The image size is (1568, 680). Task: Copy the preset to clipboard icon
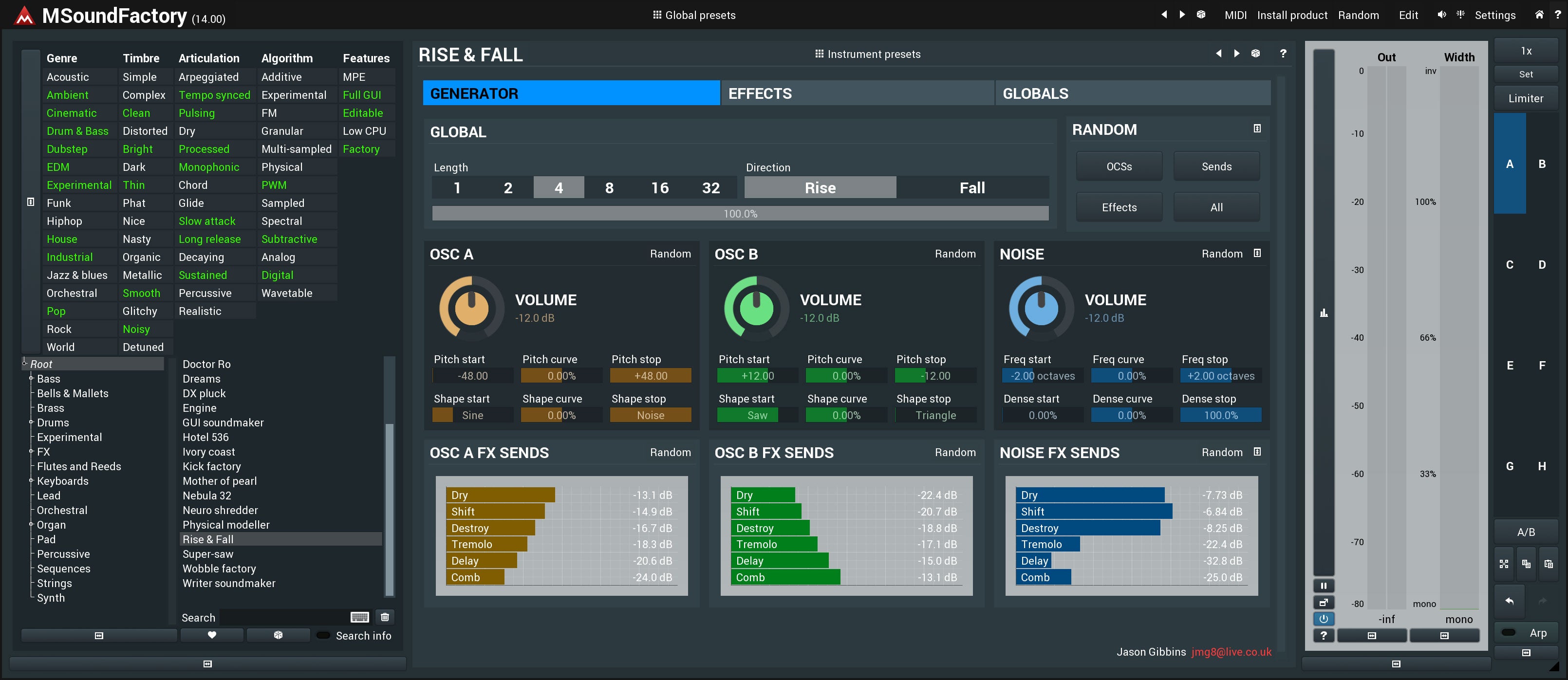1526,564
